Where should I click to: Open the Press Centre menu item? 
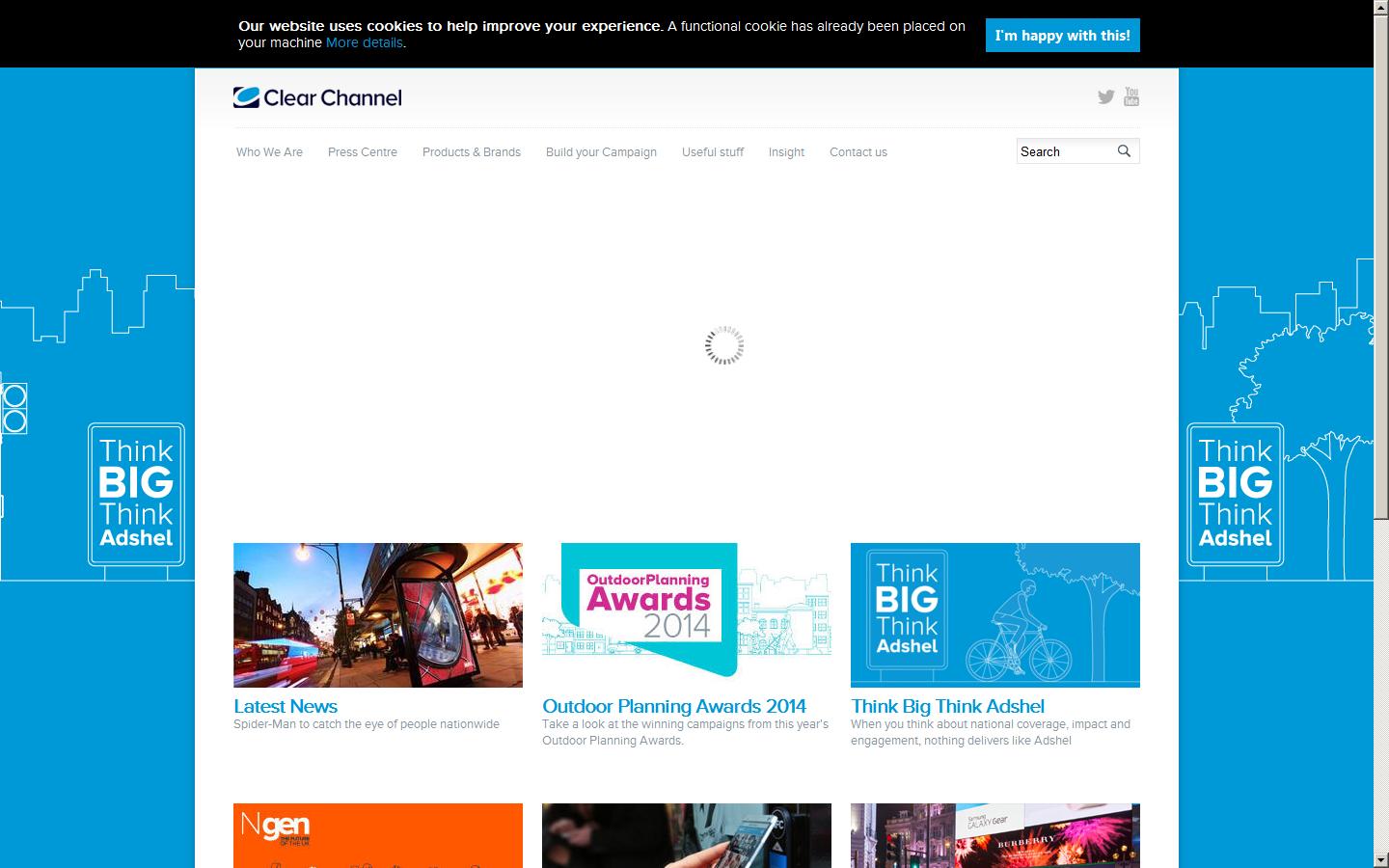click(363, 151)
